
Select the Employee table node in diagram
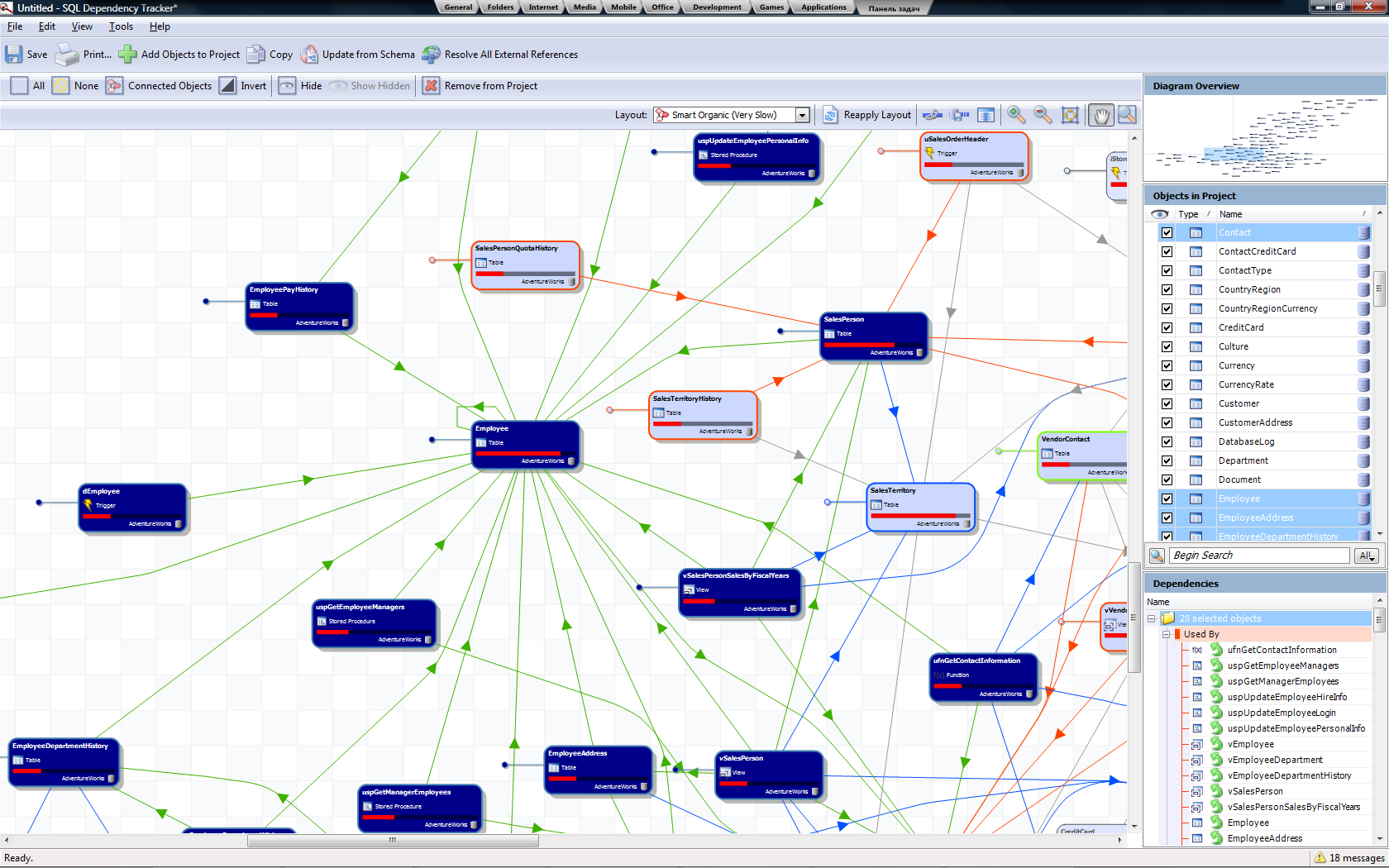click(525, 446)
